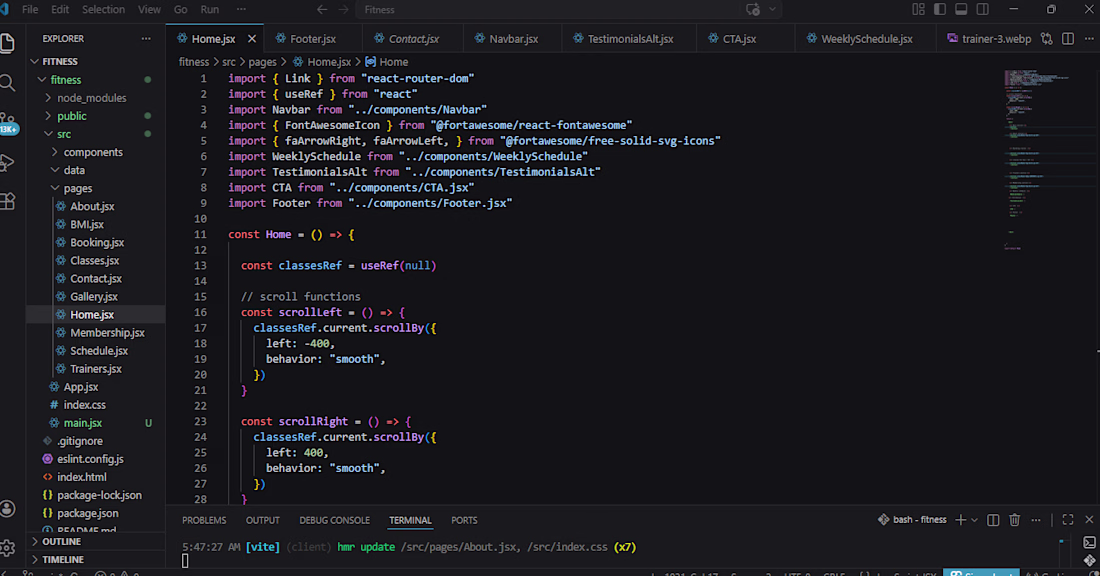The image size is (1100, 576).
Task: Open the Source Control view
Action: click(8, 123)
